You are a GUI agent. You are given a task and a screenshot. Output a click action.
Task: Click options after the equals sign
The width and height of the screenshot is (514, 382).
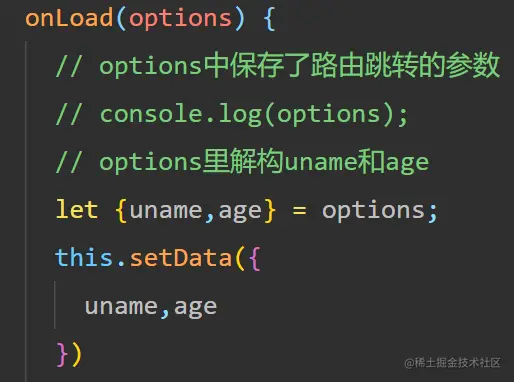[x=373, y=212]
